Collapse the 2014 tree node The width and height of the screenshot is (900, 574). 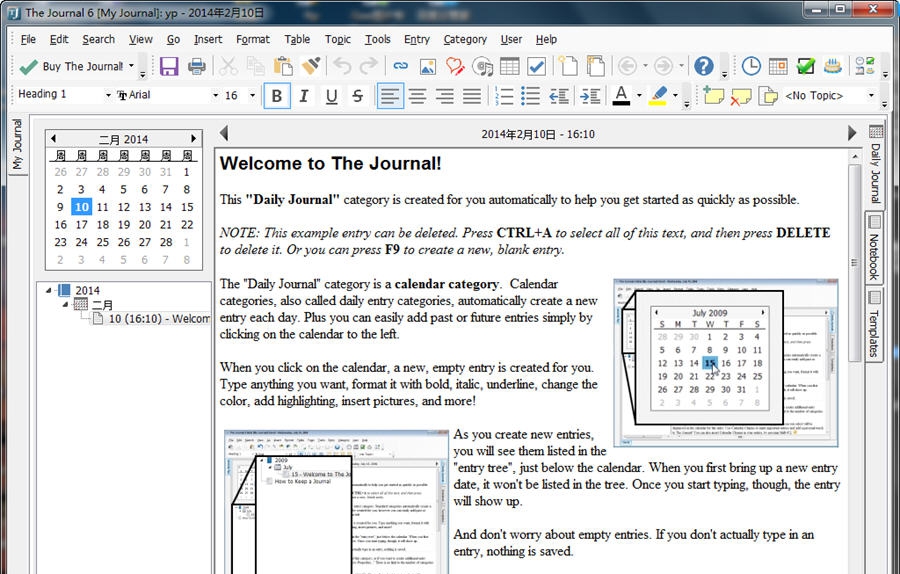(x=49, y=290)
